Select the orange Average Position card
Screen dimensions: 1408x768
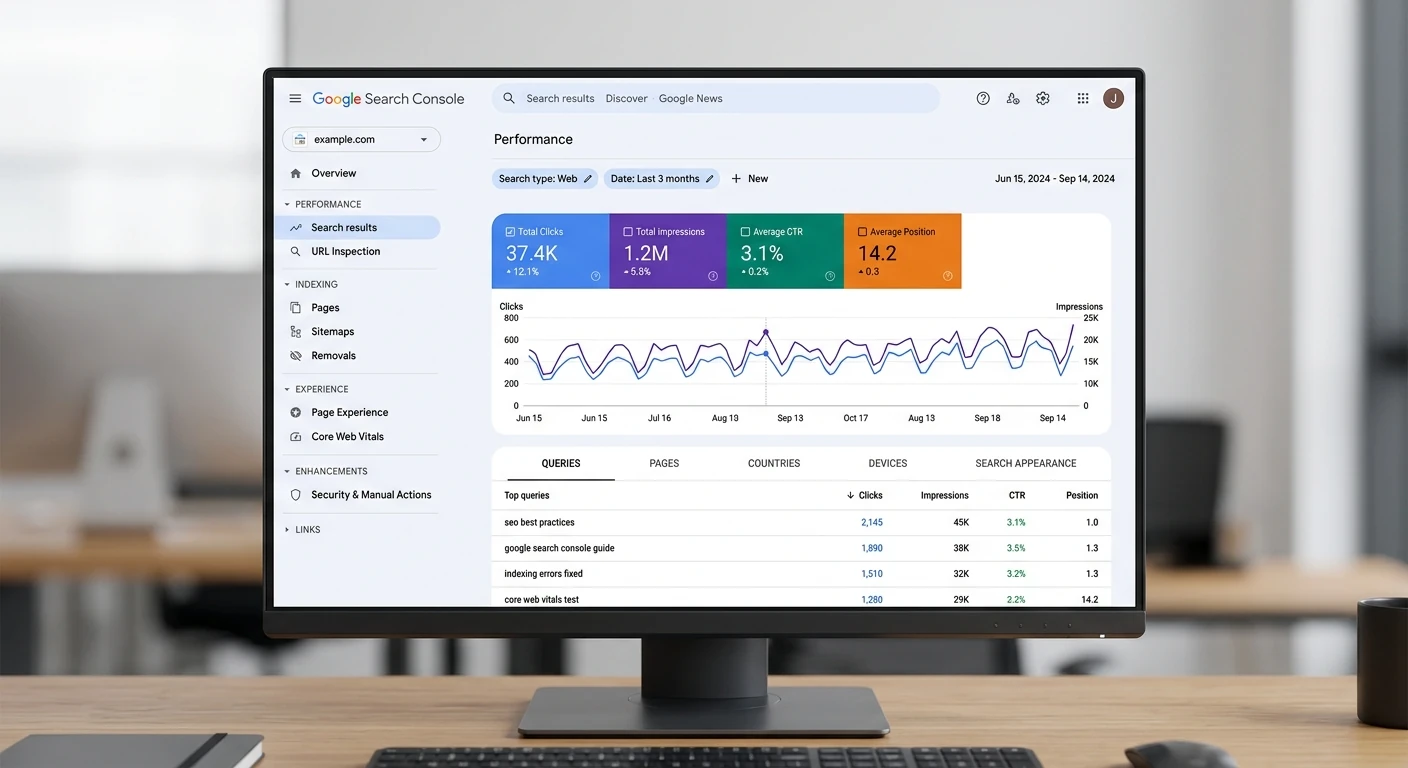(x=902, y=251)
